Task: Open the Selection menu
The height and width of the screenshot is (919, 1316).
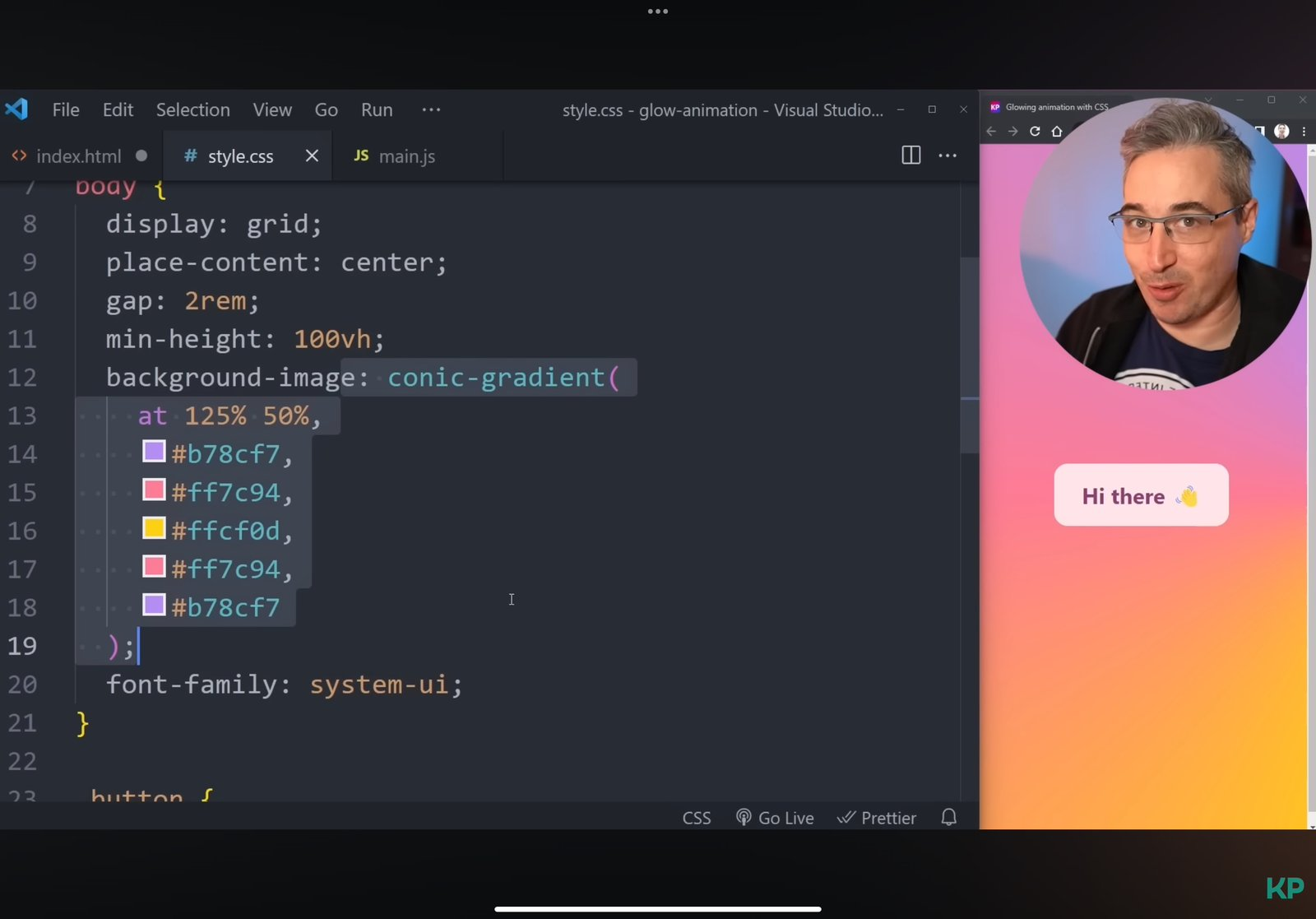Action: tap(192, 109)
